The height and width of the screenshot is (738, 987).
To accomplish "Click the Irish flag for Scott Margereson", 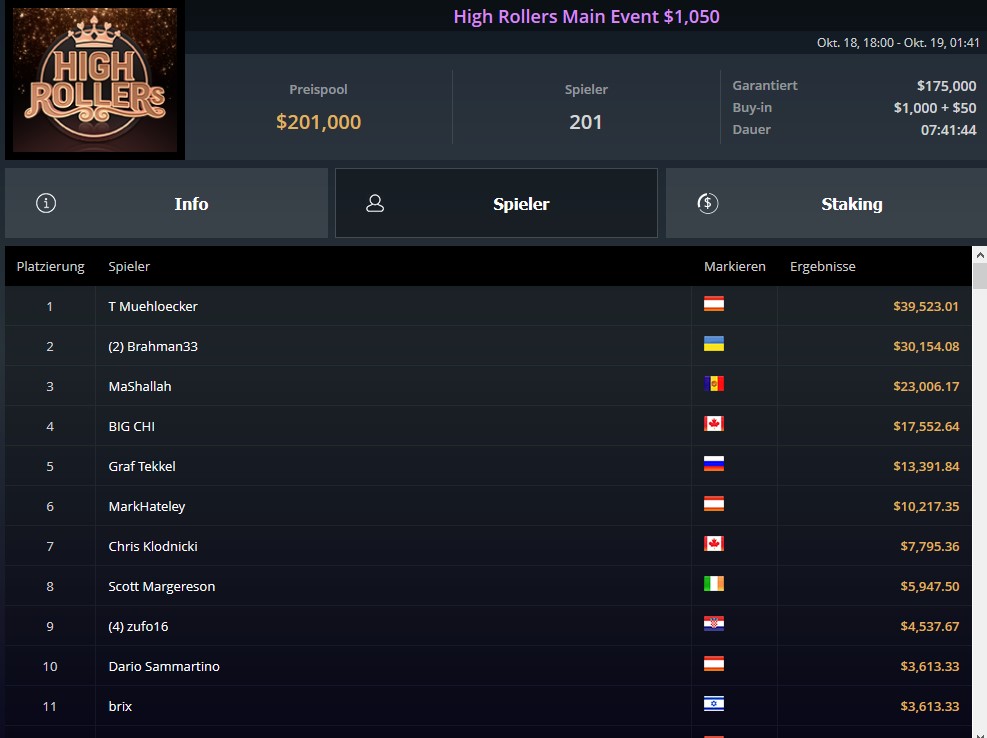I will (714, 584).
